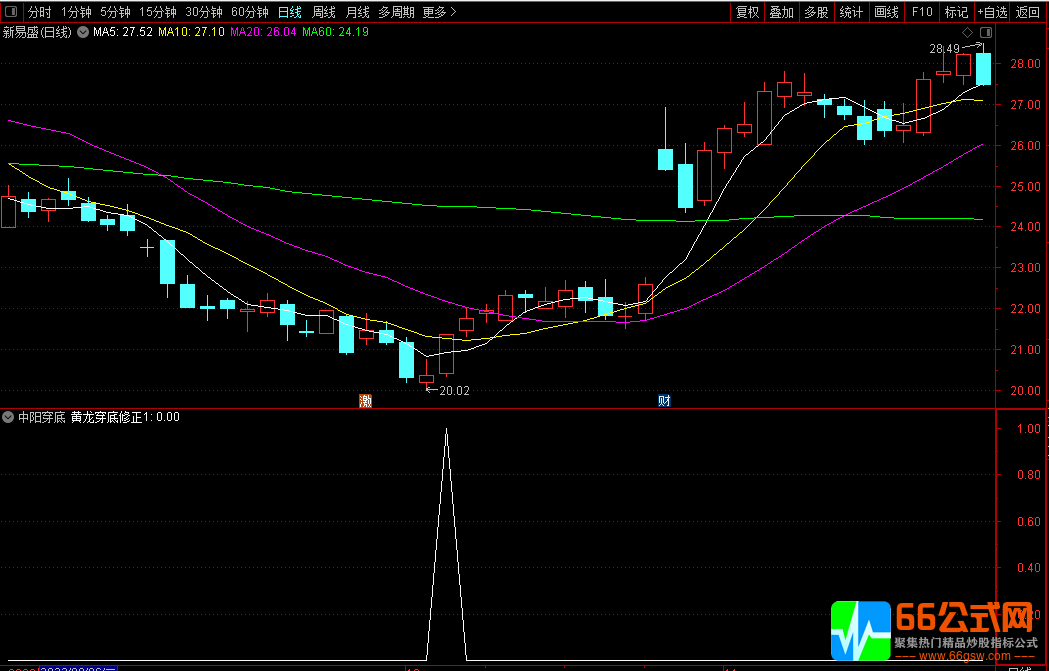Switch to the 分时 intraday view
The height and width of the screenshot is (671, 1049).
coord(39,12)
